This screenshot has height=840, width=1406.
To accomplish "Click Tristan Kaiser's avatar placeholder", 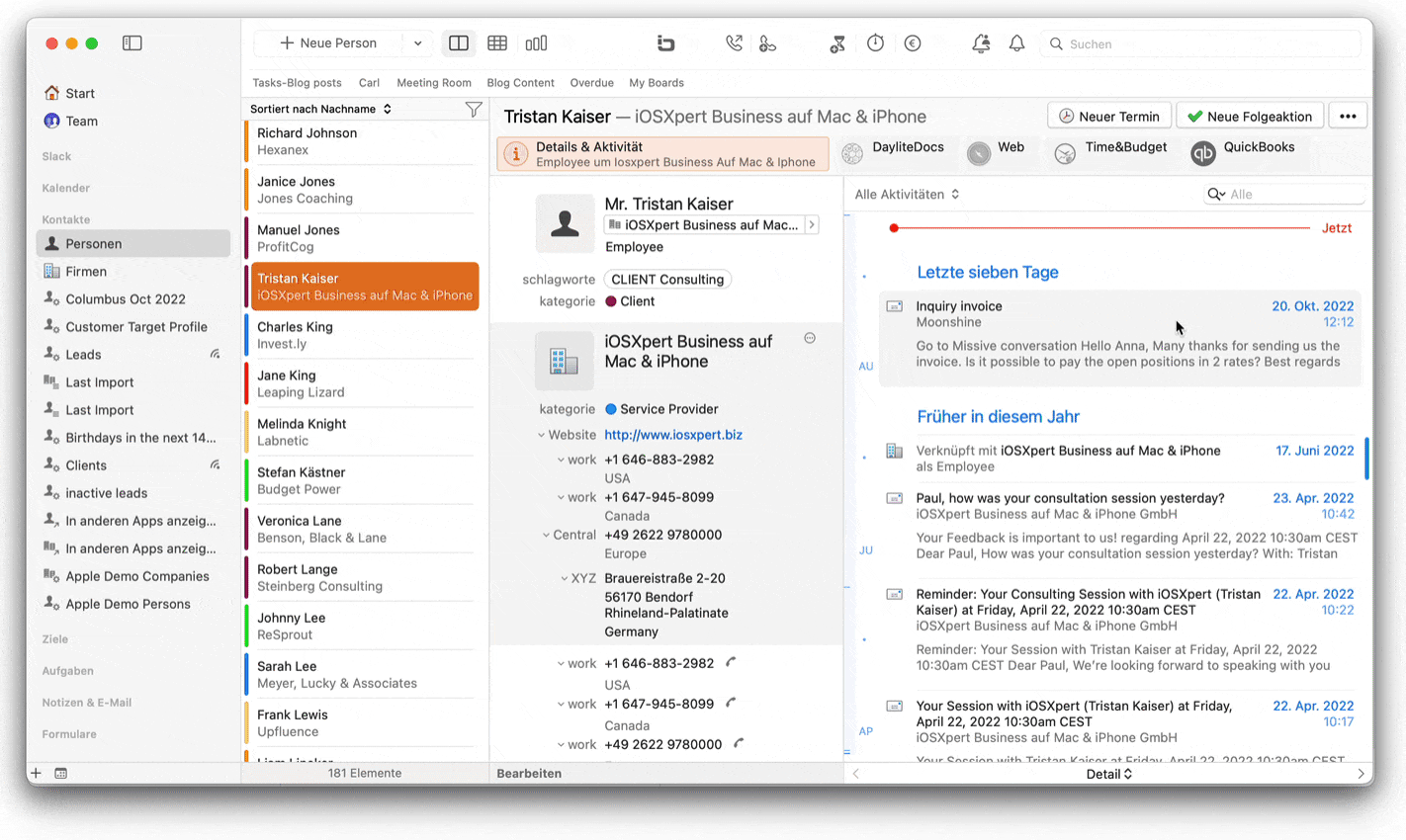I will (565, 223).
